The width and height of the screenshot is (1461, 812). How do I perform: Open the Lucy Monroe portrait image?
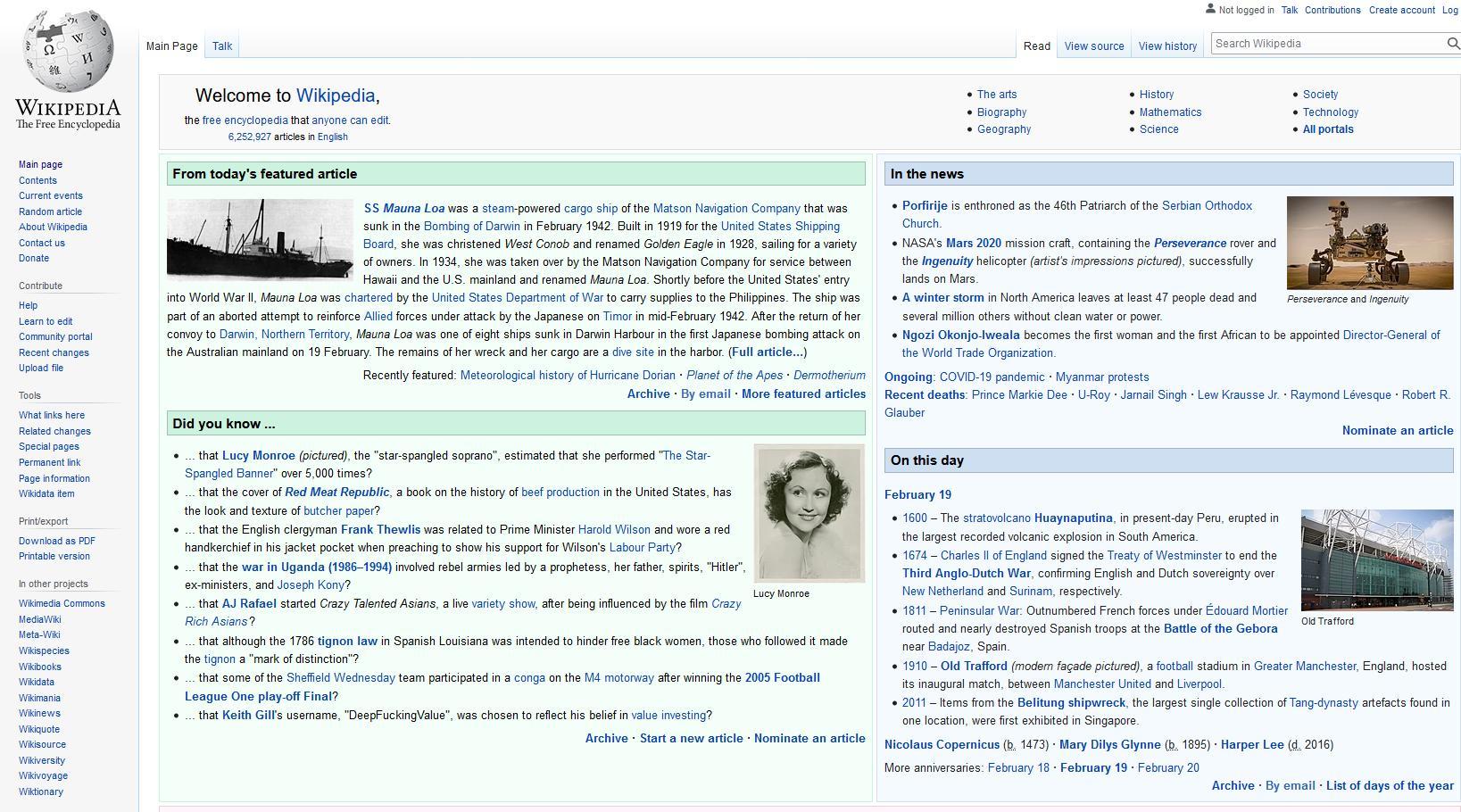(x=809, y=513)
